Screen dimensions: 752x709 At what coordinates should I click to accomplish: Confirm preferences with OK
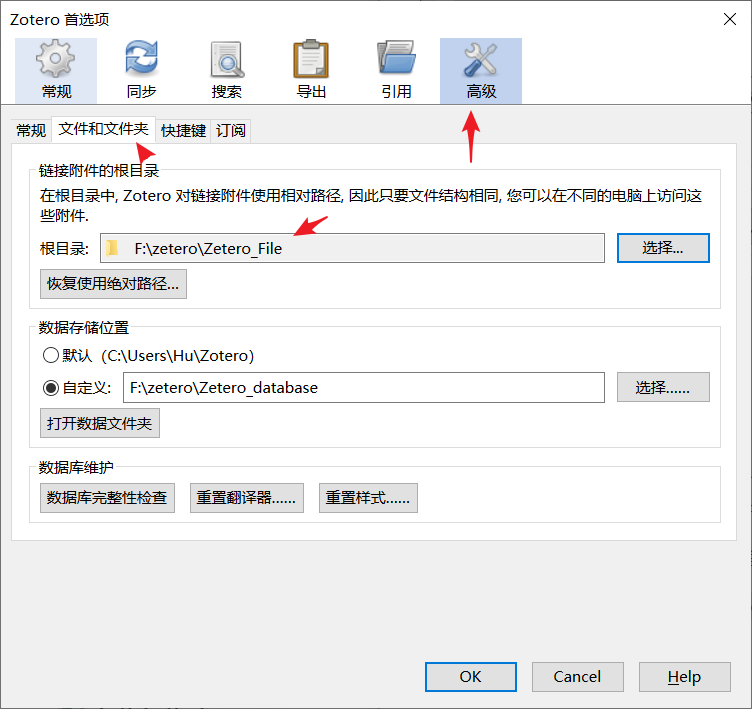470,677
